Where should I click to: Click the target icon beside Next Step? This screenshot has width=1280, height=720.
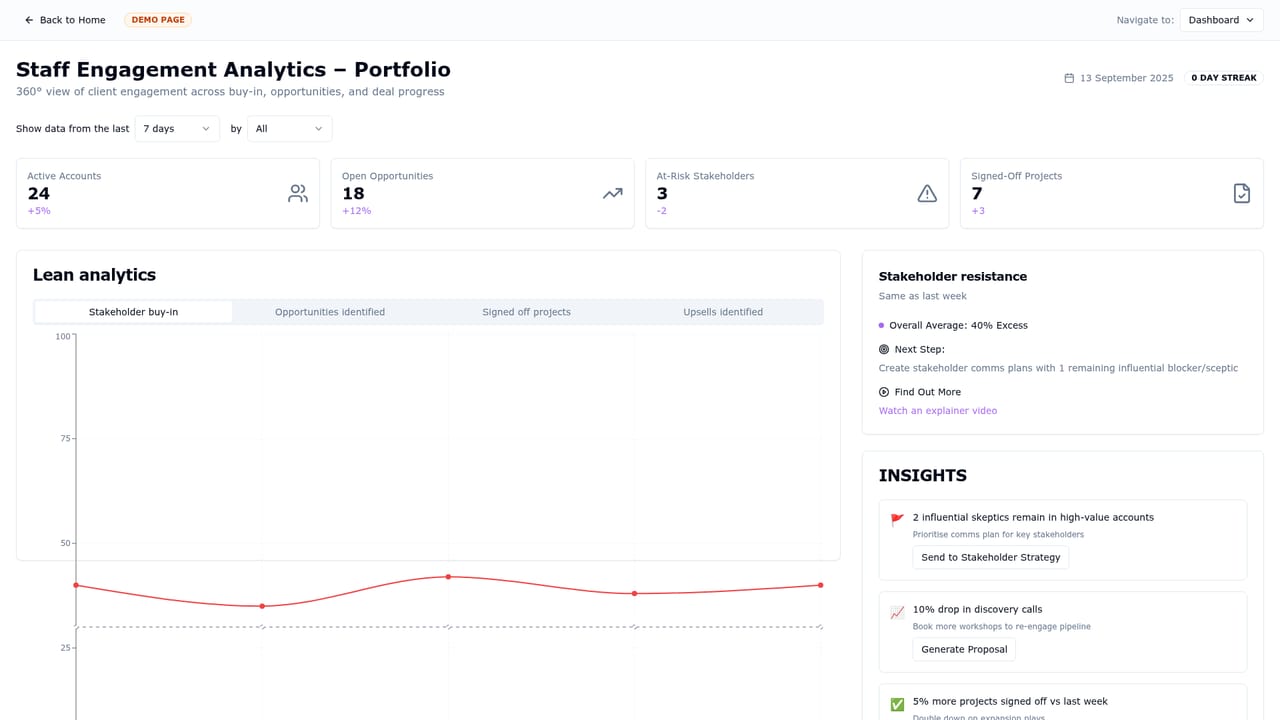884,350
